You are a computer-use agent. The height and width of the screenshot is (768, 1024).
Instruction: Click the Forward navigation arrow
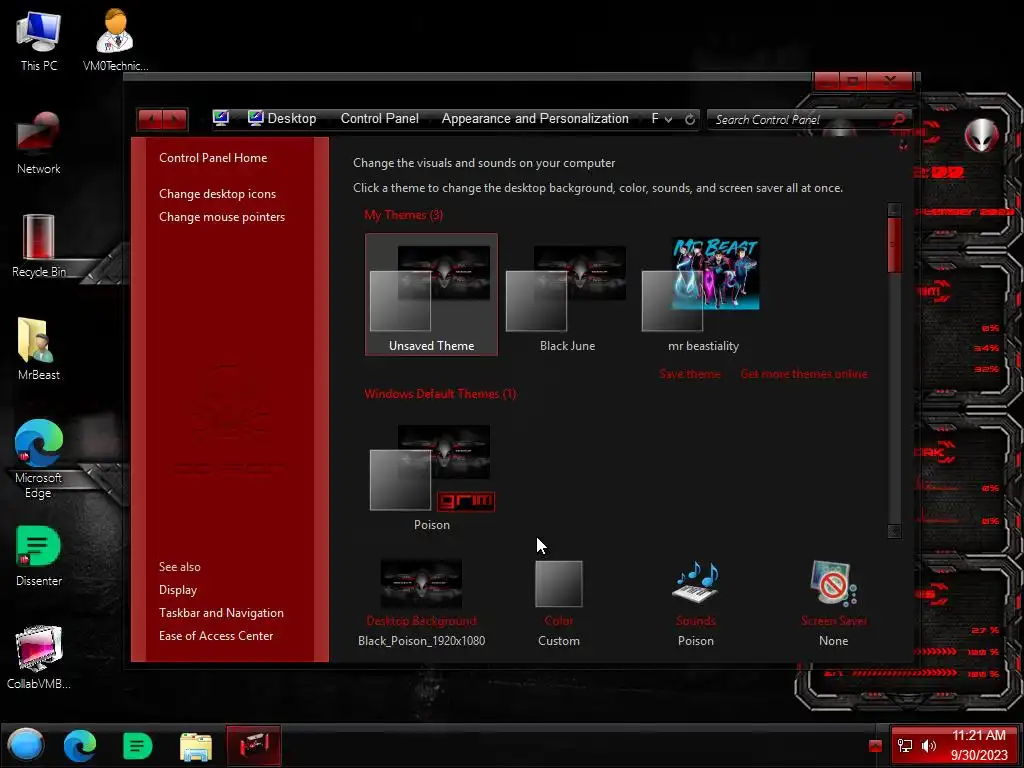175,120
